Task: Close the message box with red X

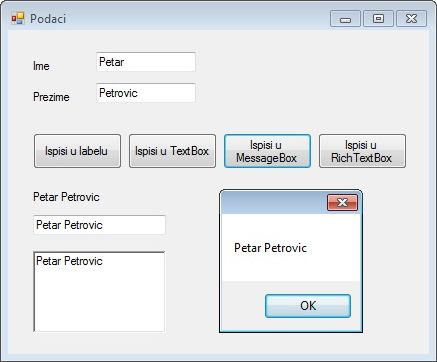Action: pos(342,203)
